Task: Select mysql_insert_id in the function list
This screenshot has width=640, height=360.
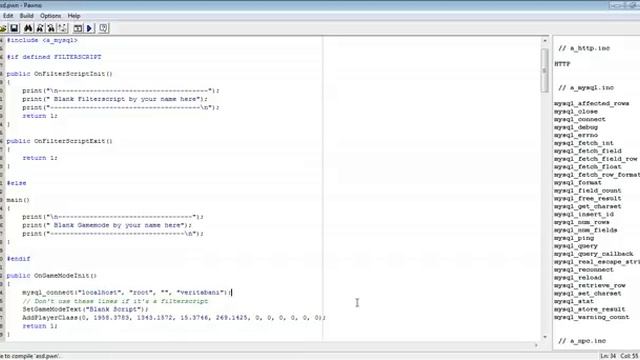Action: 584,214
